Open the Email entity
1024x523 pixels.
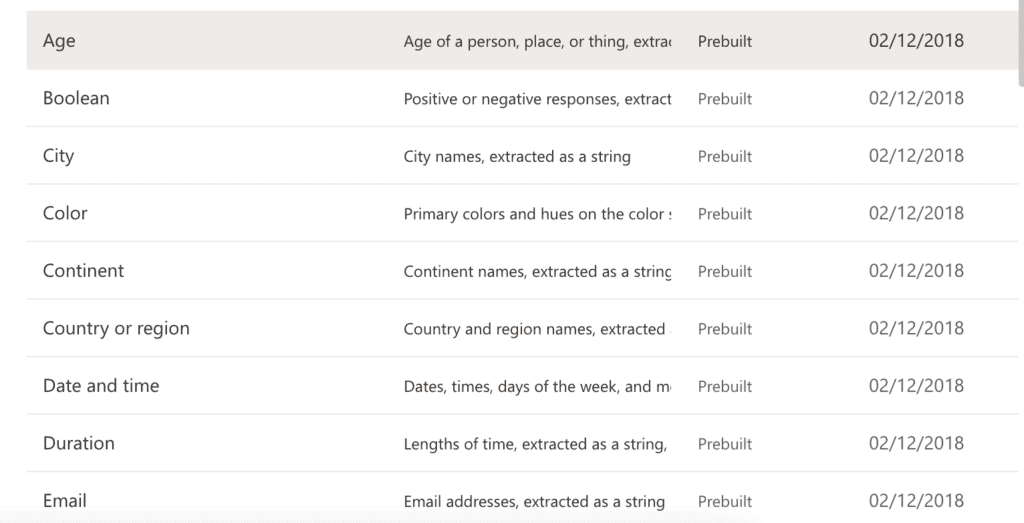[65, 500]
